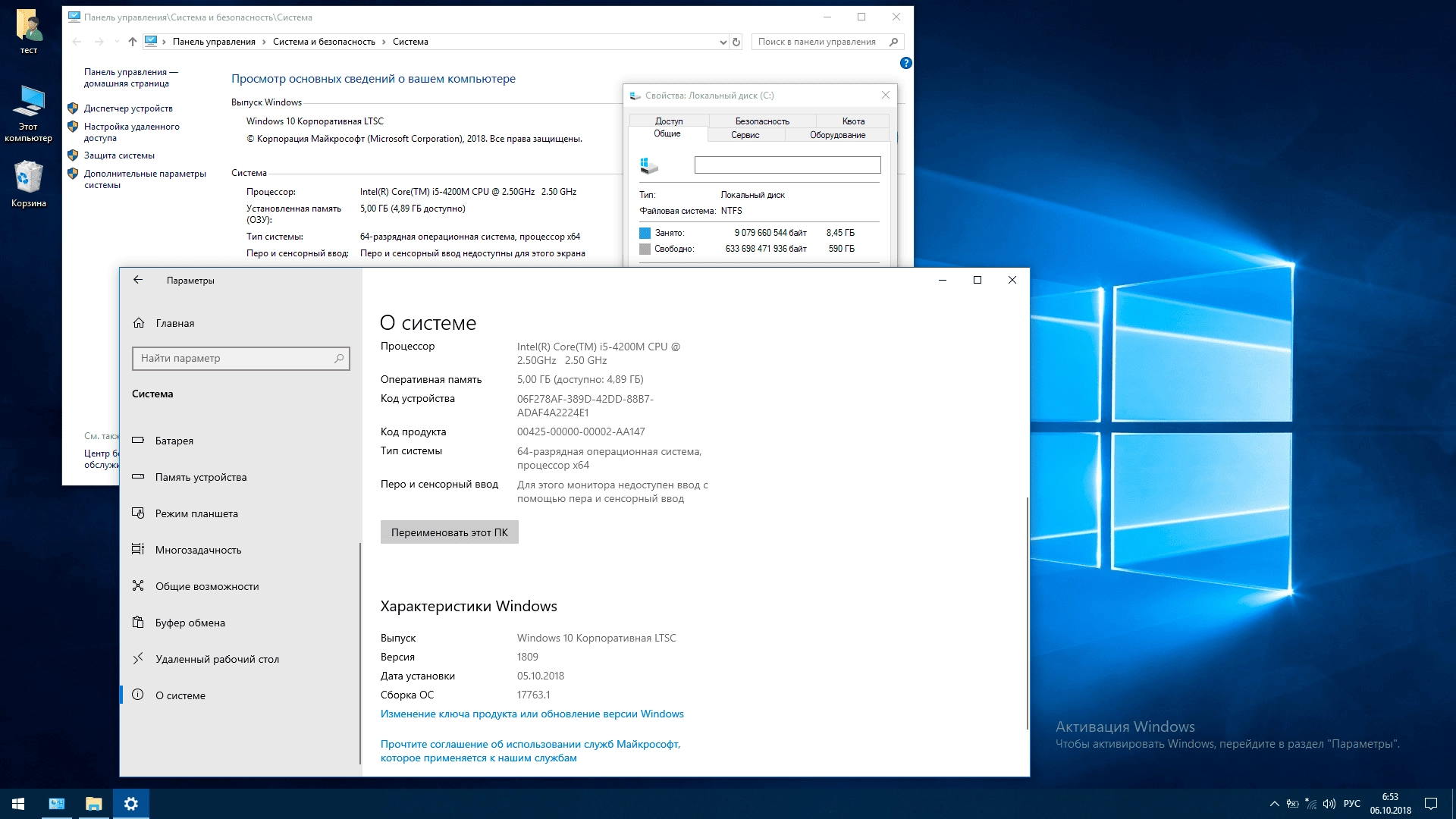Click the Параметры page vertical scrollbar
Screen dimensions: 1456x819
(1028, 614)
